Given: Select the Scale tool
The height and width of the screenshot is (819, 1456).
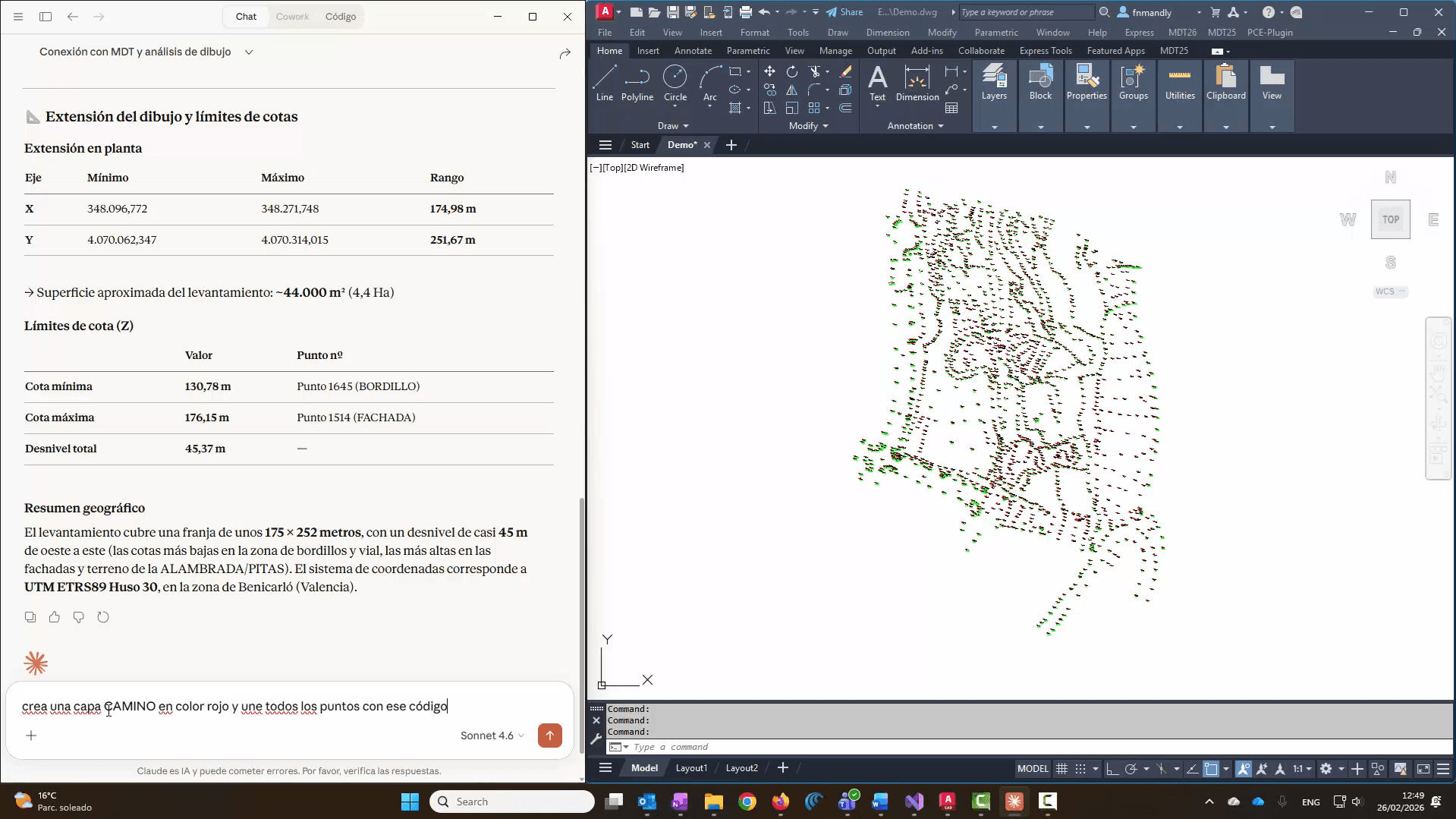Looking at the screenshot, I should [792, 108].
